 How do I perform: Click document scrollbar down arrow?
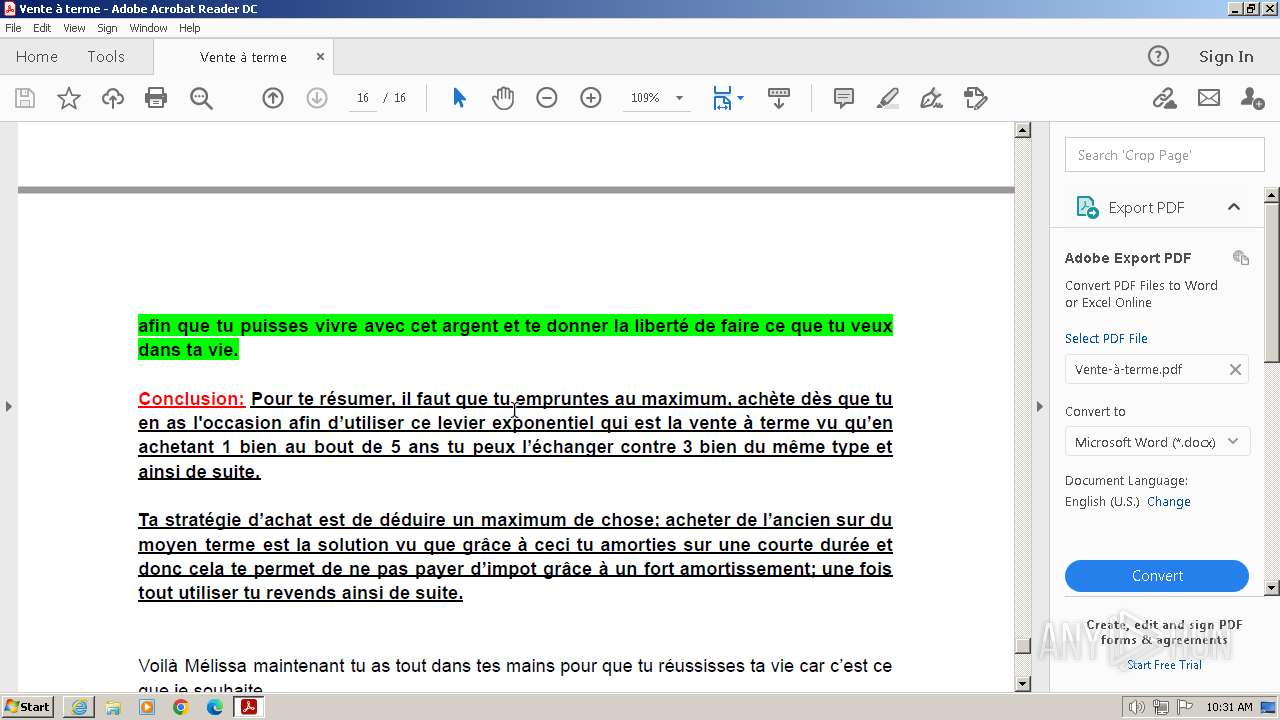(x=1022, y=684)
